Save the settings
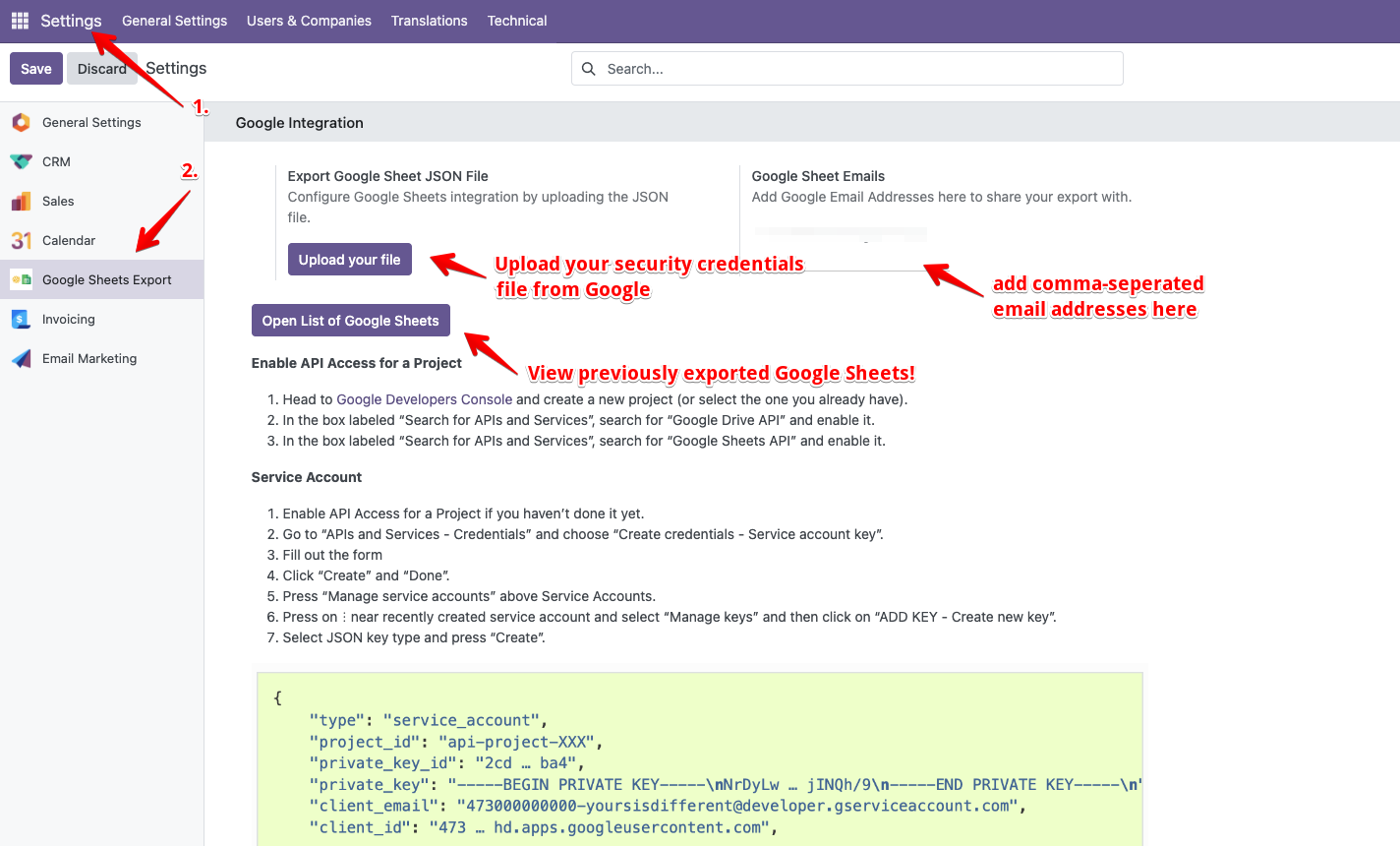Screen dimensions: 1400x846 36,69
